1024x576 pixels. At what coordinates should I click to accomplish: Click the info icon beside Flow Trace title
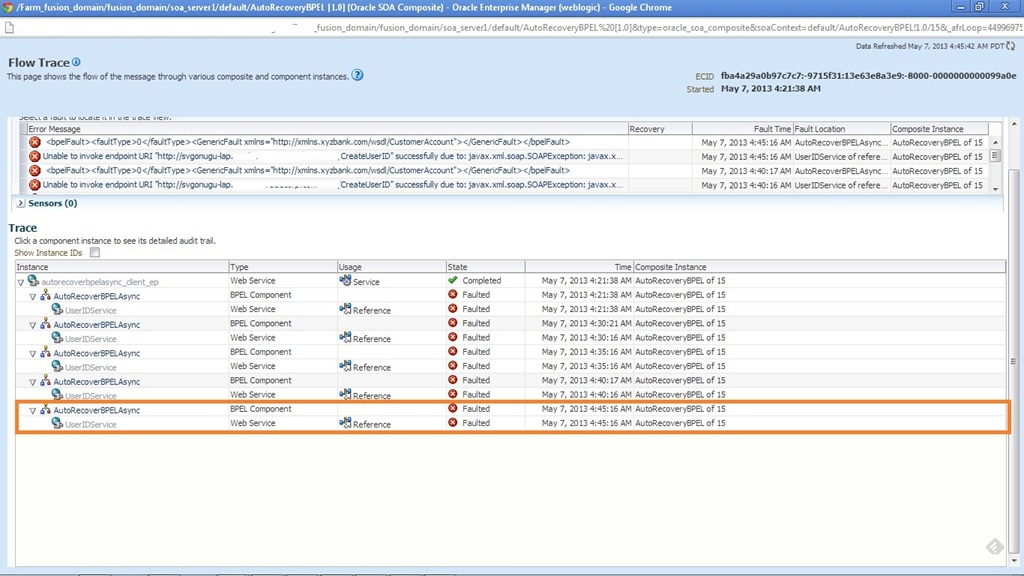76,62
